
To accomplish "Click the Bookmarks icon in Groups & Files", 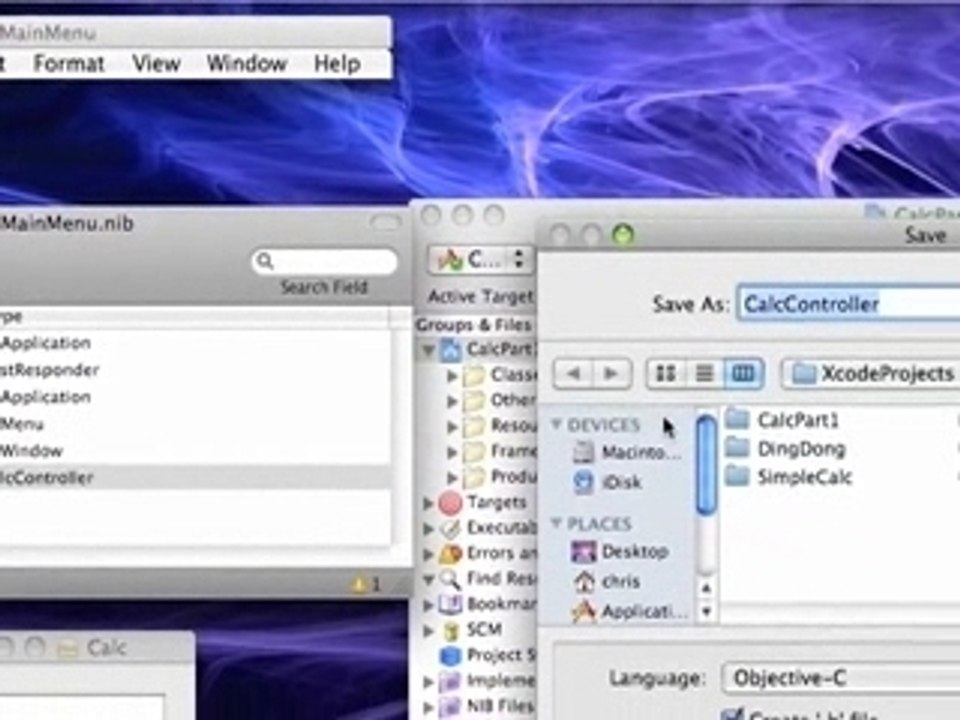I will [x=451, y=605].
